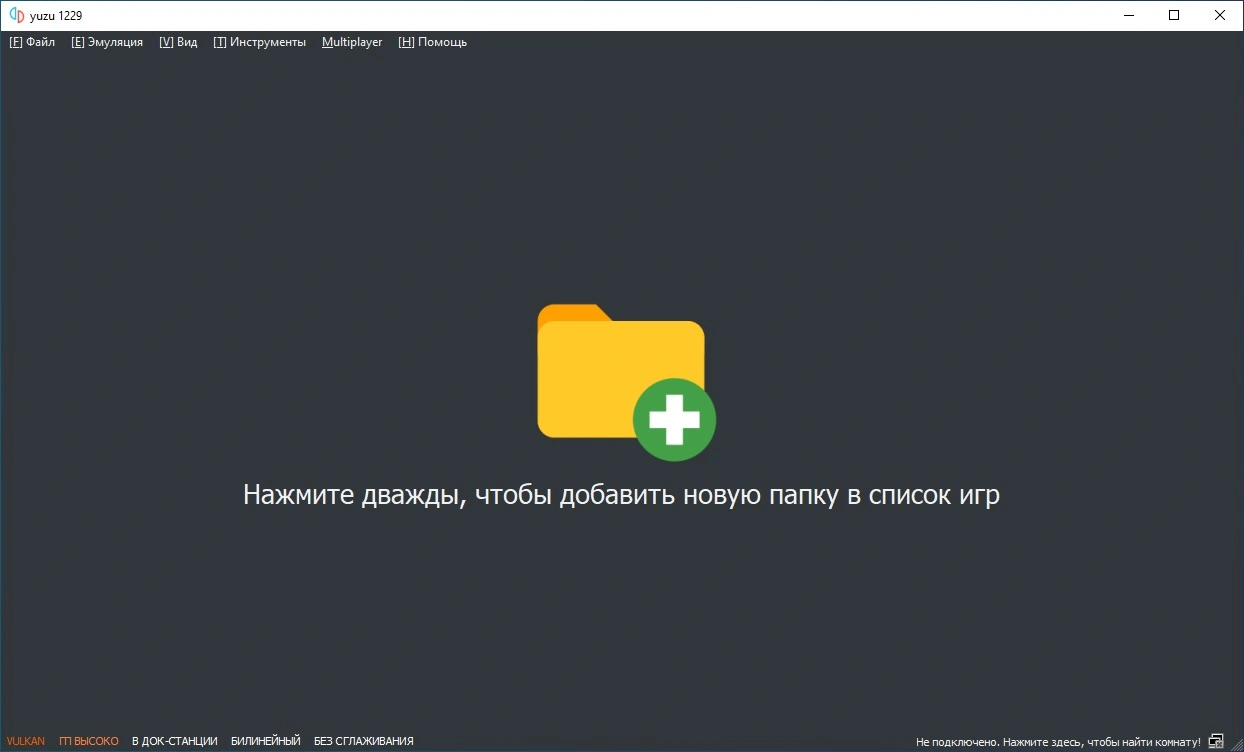Open the Вид menu
This screenshot has width=1244, height=752.
(x=178, y=42)
